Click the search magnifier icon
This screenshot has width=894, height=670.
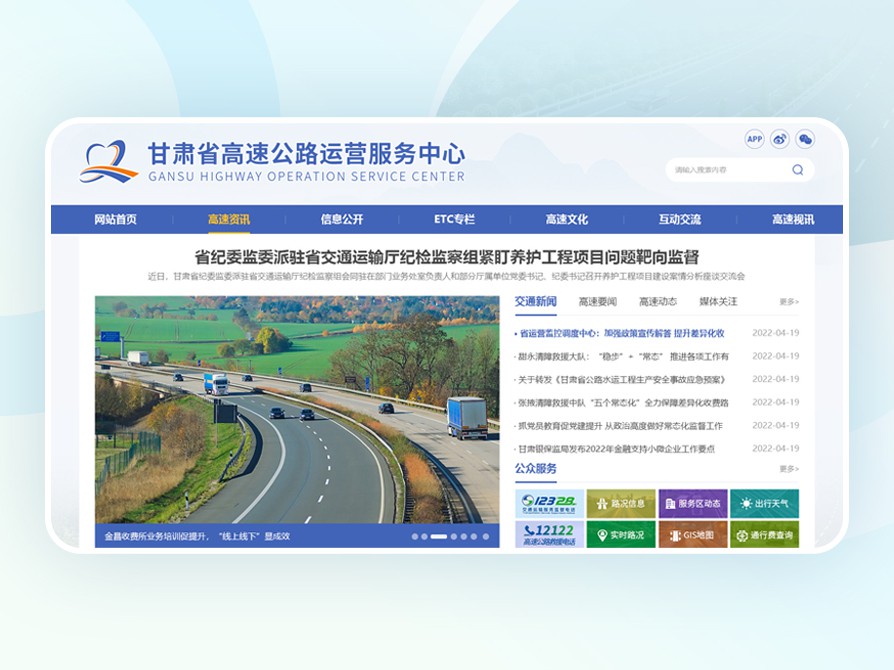click(798, 169)
